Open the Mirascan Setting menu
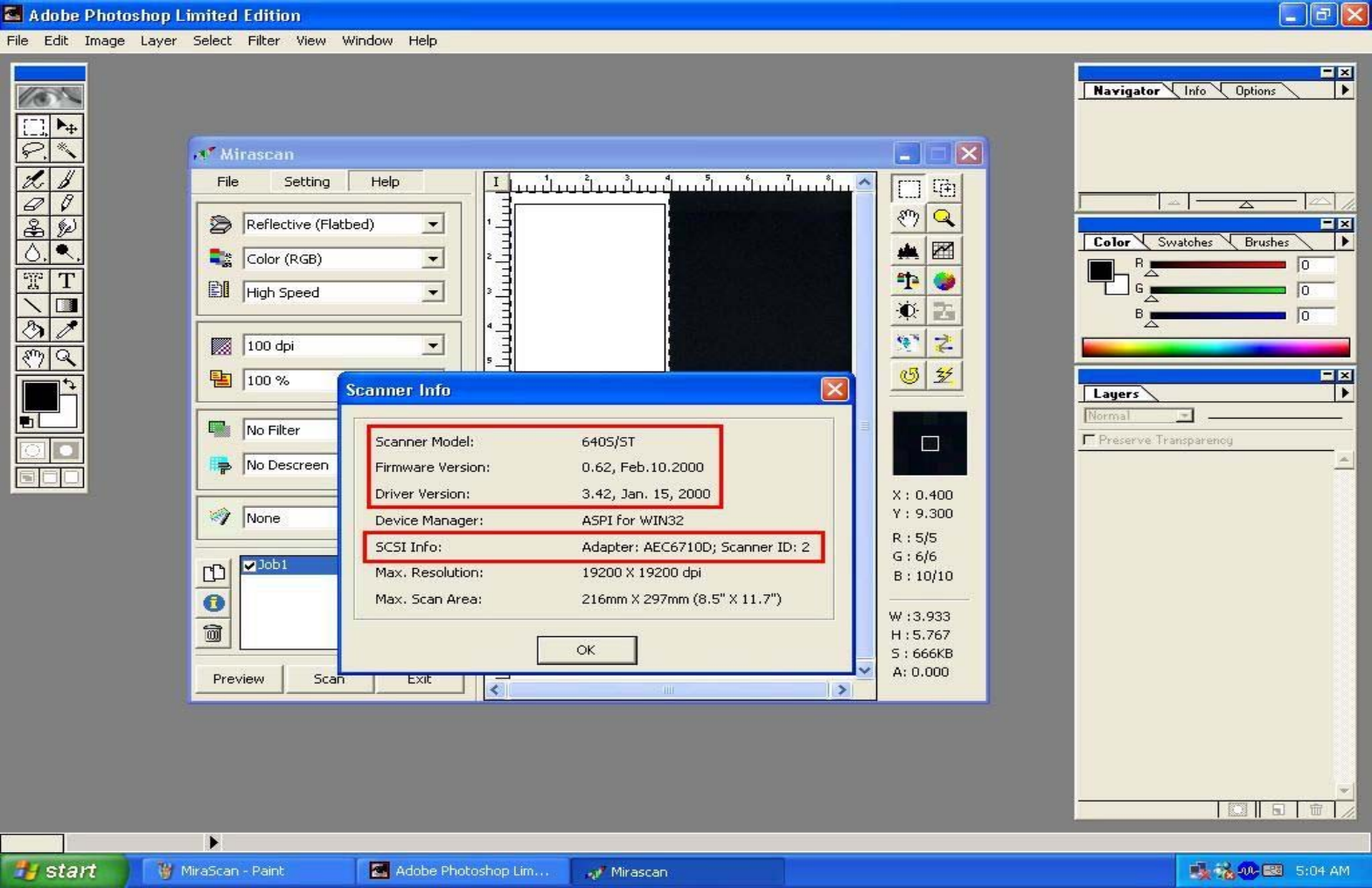The width and height of the screenshot is (1372, 888). coord(307,182)
